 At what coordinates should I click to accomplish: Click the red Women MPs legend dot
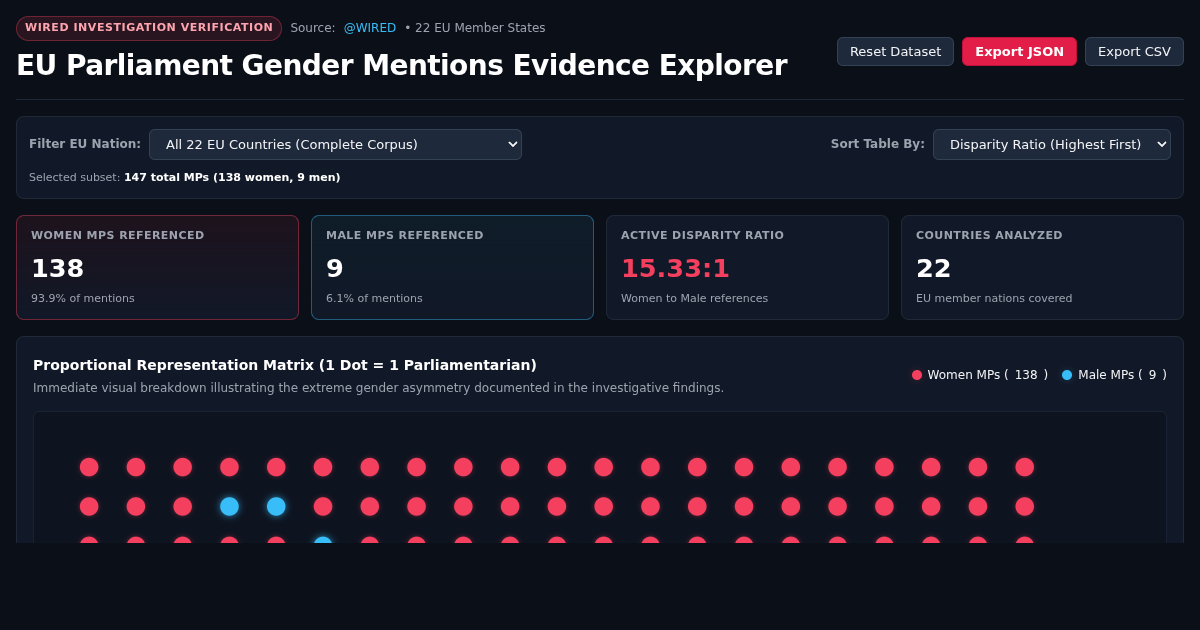click(x=917, y=375)
